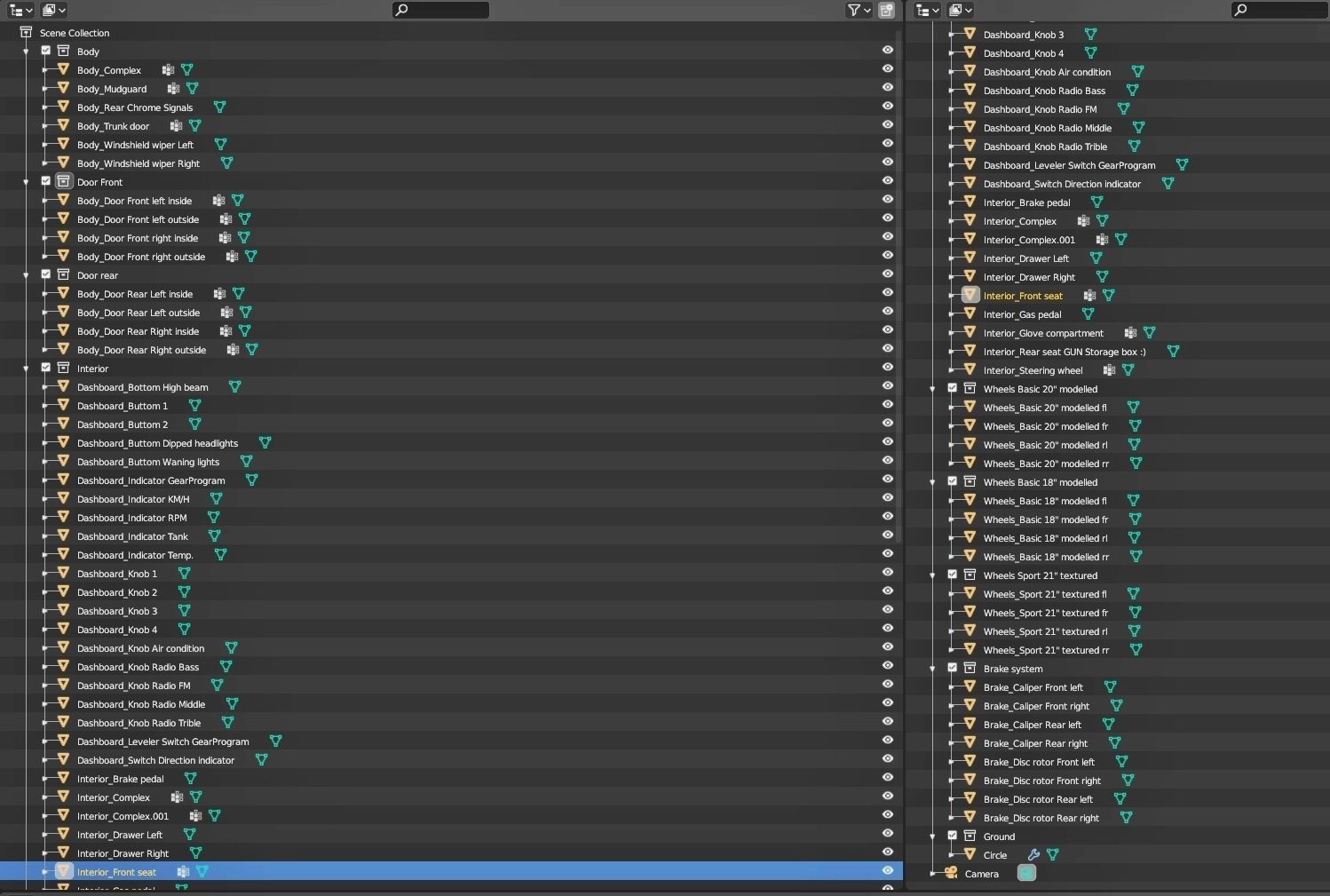Click the mesh data icon of Body_Rear Chrome Signals
This screenshot has height=896, width=1330.
coord(219,107)
